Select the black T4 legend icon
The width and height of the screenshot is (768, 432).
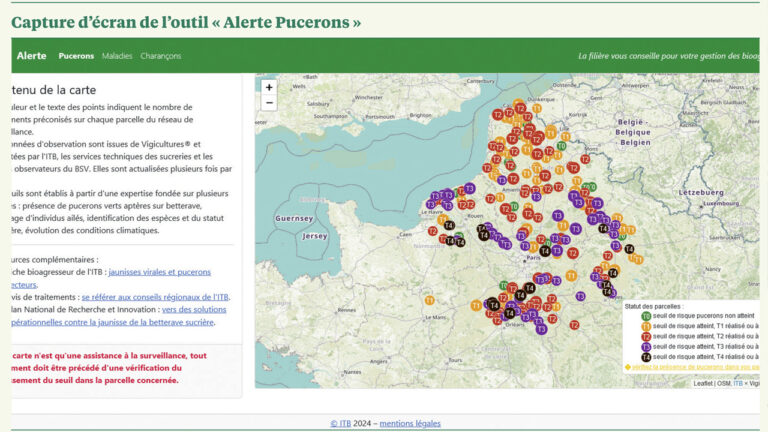(646, 357)
